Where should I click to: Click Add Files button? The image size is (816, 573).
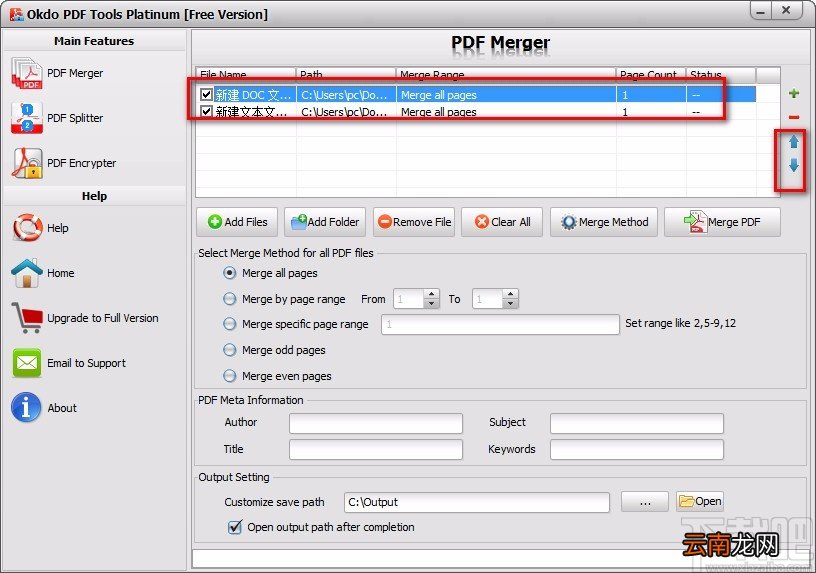(237, 222)
